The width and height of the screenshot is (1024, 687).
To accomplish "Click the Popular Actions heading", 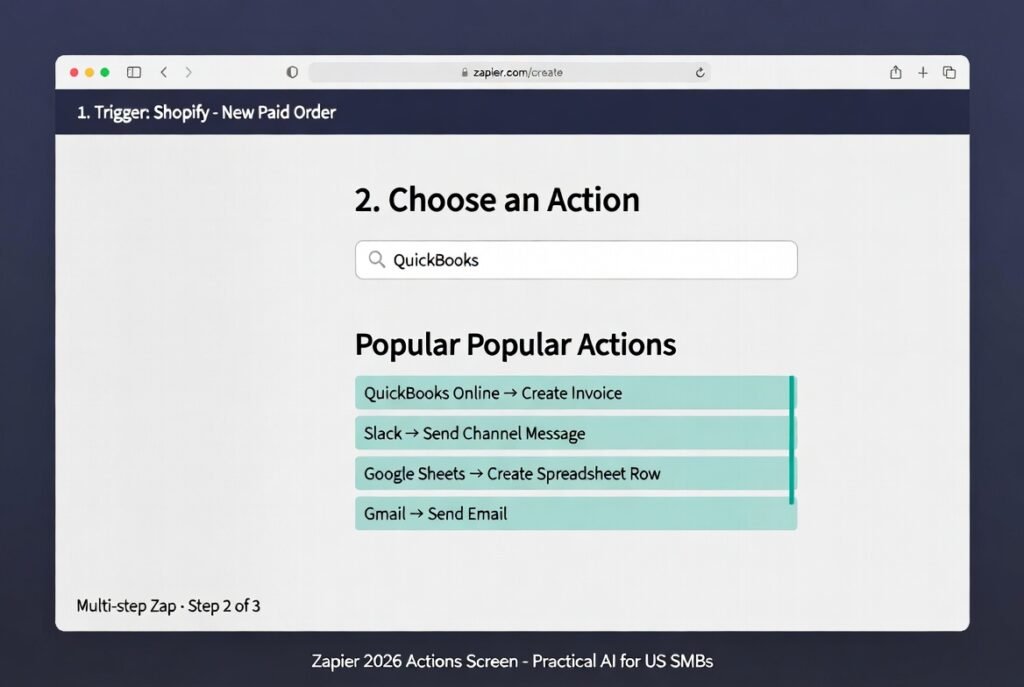I will point(514,344).
